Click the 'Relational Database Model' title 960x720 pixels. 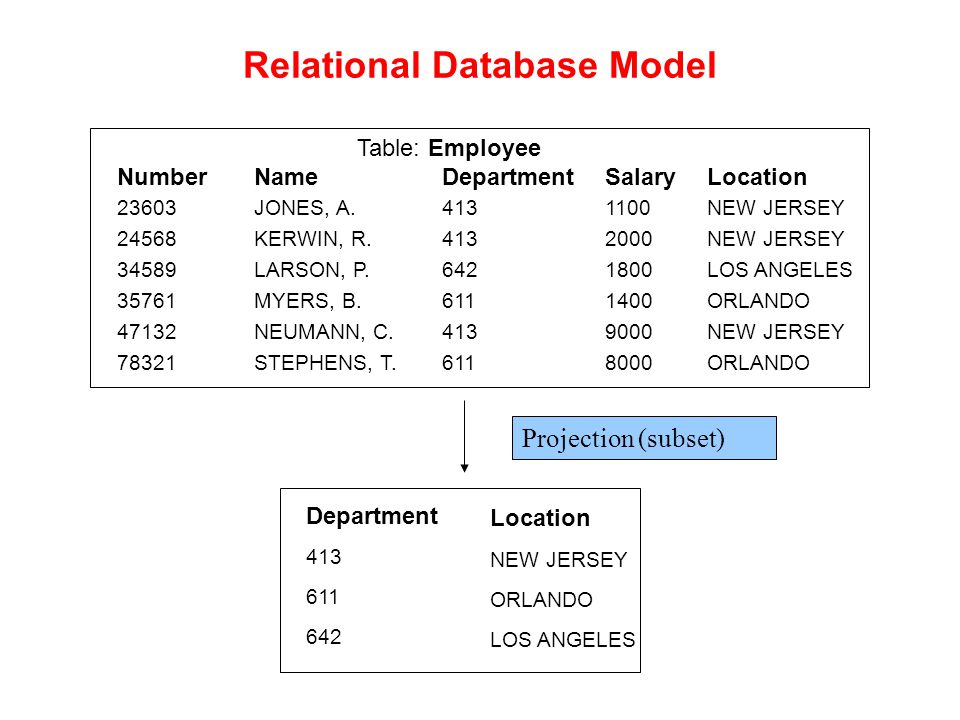pyautogui.click(x=480, y=66)
